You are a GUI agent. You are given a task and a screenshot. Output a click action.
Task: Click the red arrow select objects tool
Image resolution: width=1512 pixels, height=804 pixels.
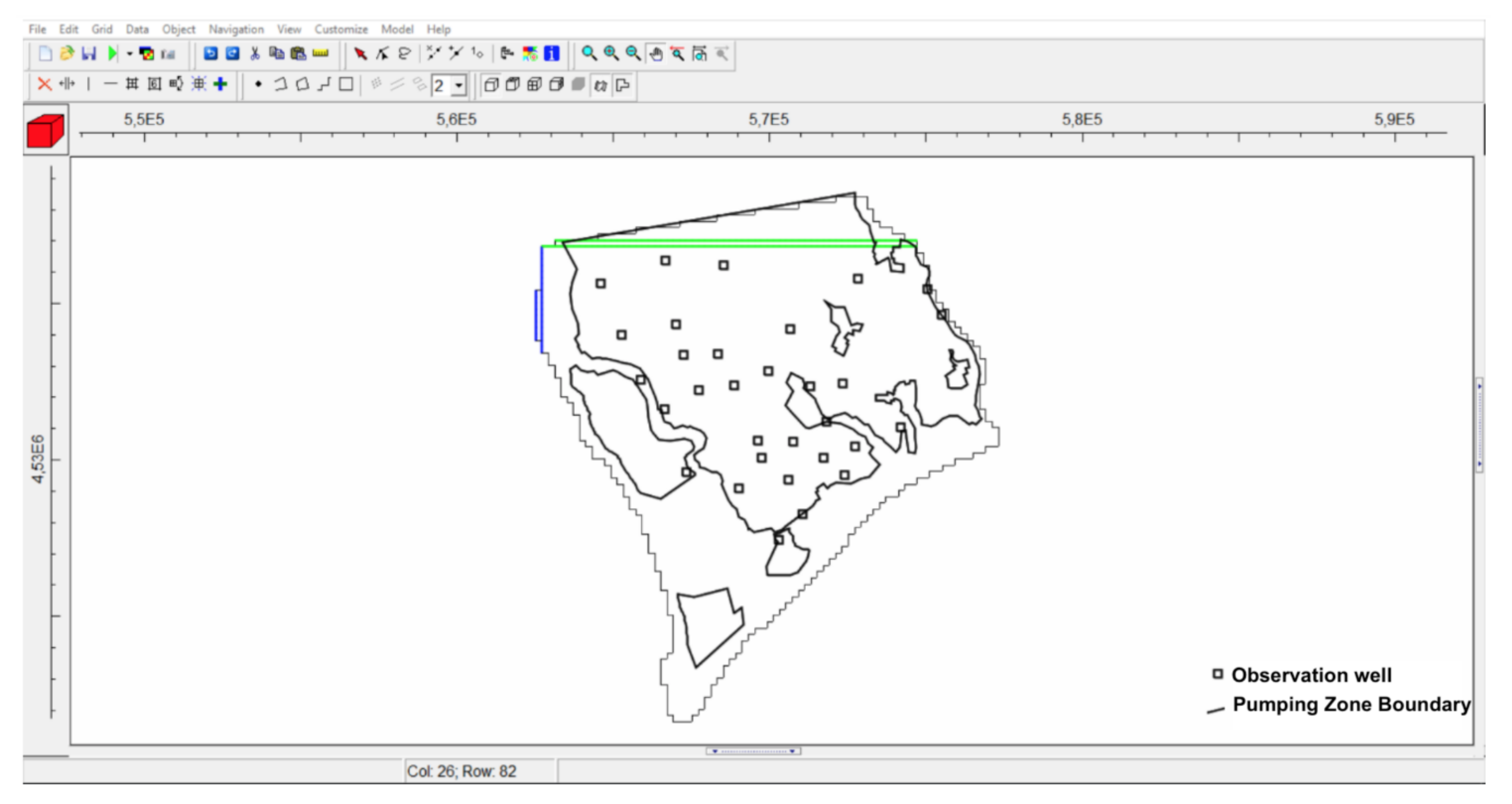click(x=360, y=54)
